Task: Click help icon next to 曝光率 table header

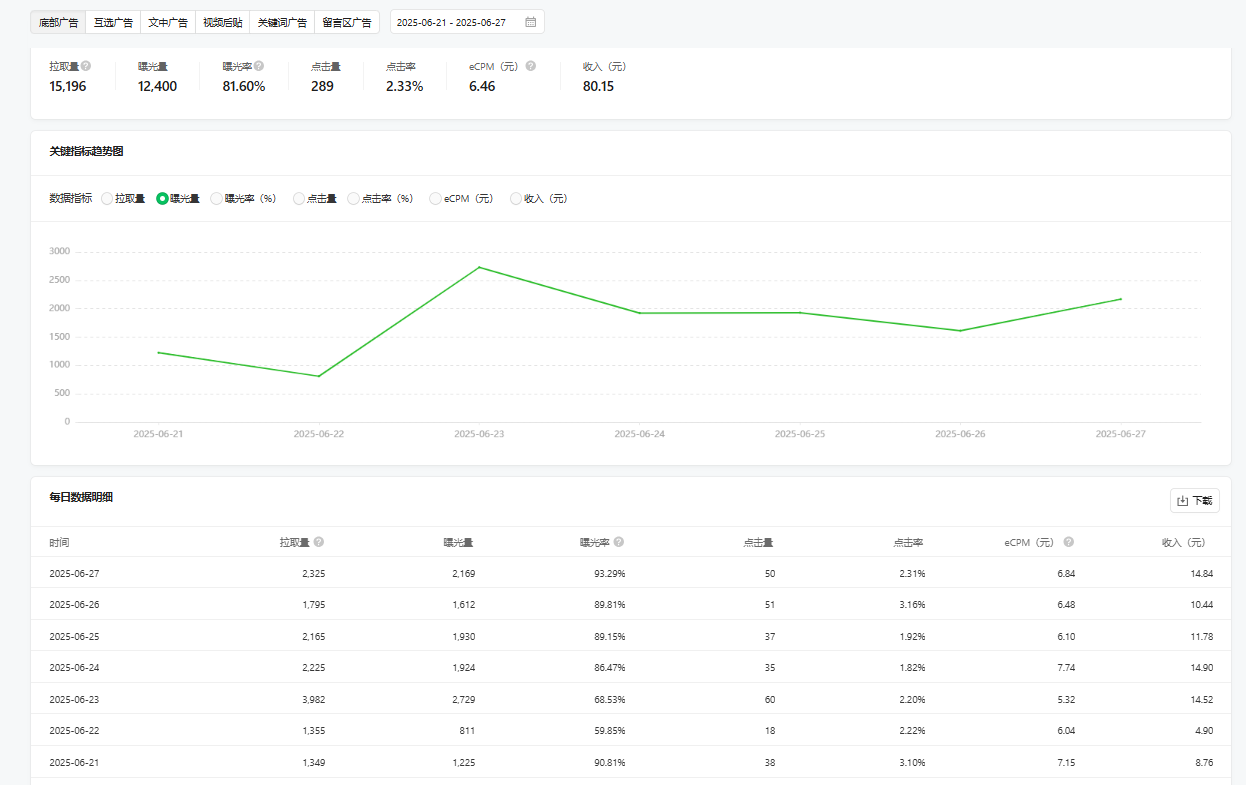Action: pos(619,542)
